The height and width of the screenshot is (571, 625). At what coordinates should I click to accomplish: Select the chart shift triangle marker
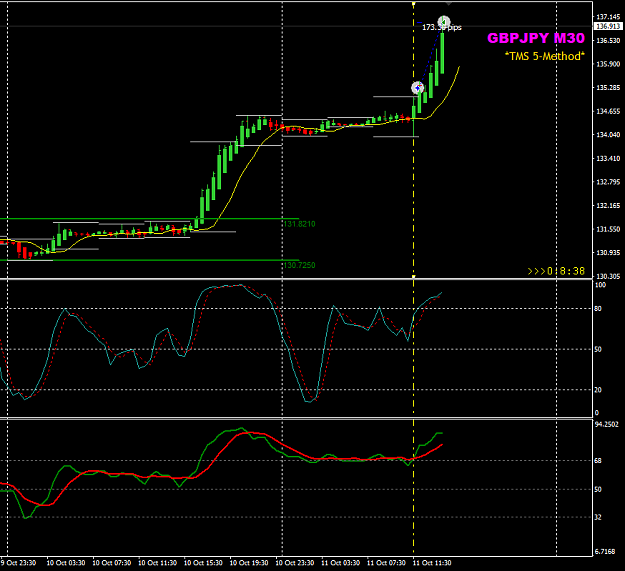[448, 4]
